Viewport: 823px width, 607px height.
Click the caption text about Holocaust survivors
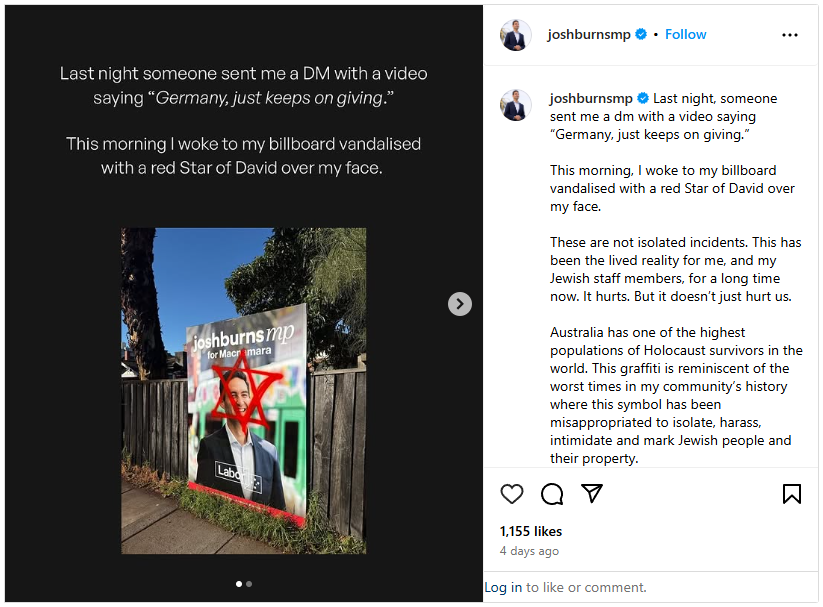point(676,395)
